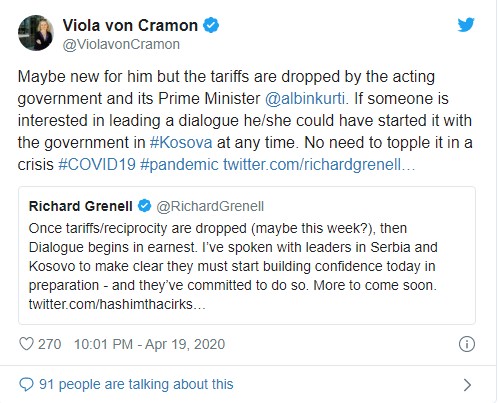Viewport: 500px width, 403px height.
Task: Click the @ViolavonCramon handle
Action: (121, 44)
